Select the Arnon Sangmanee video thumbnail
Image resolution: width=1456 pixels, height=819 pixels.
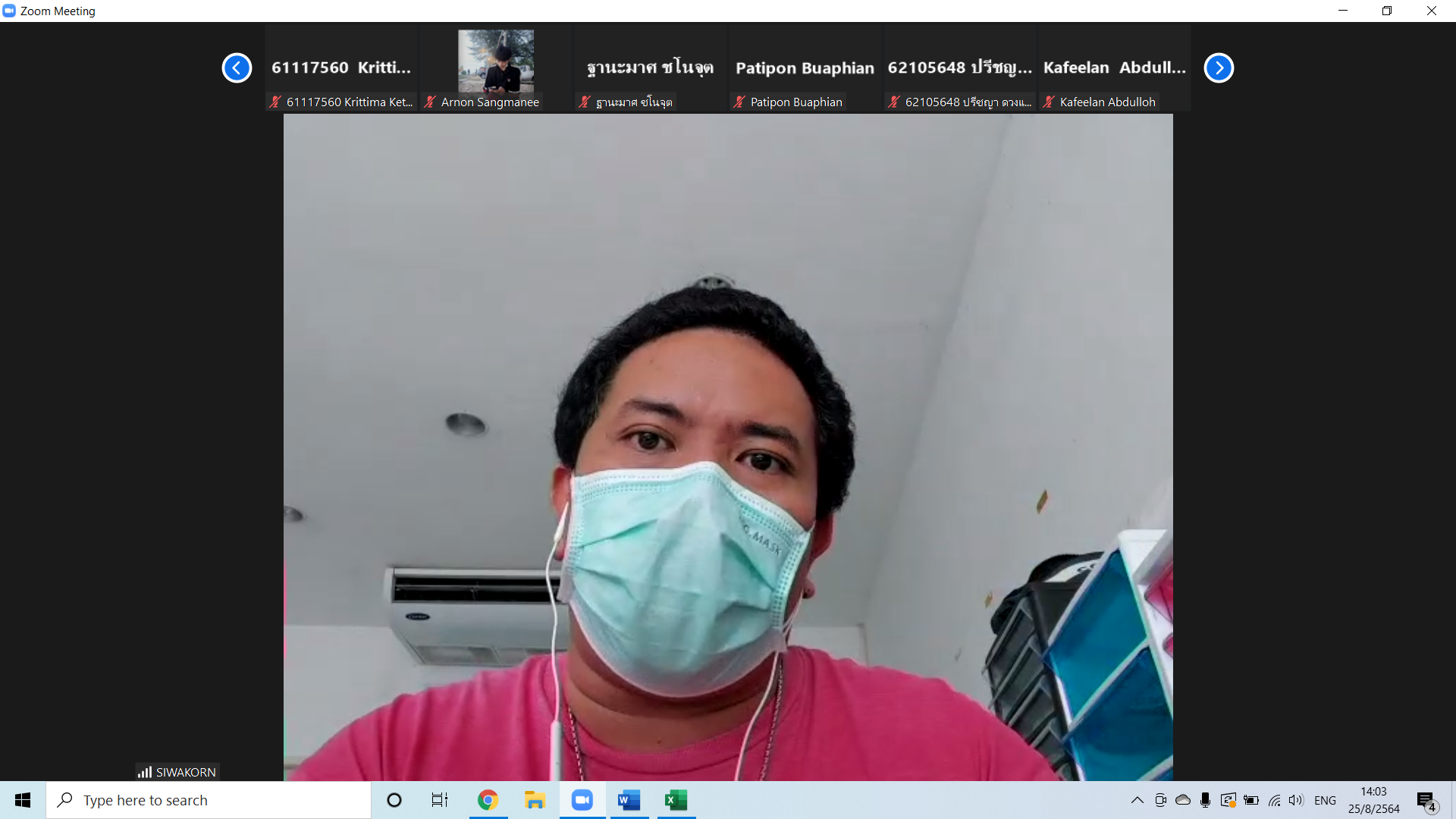pyautogui.click(x=496, y=68)
